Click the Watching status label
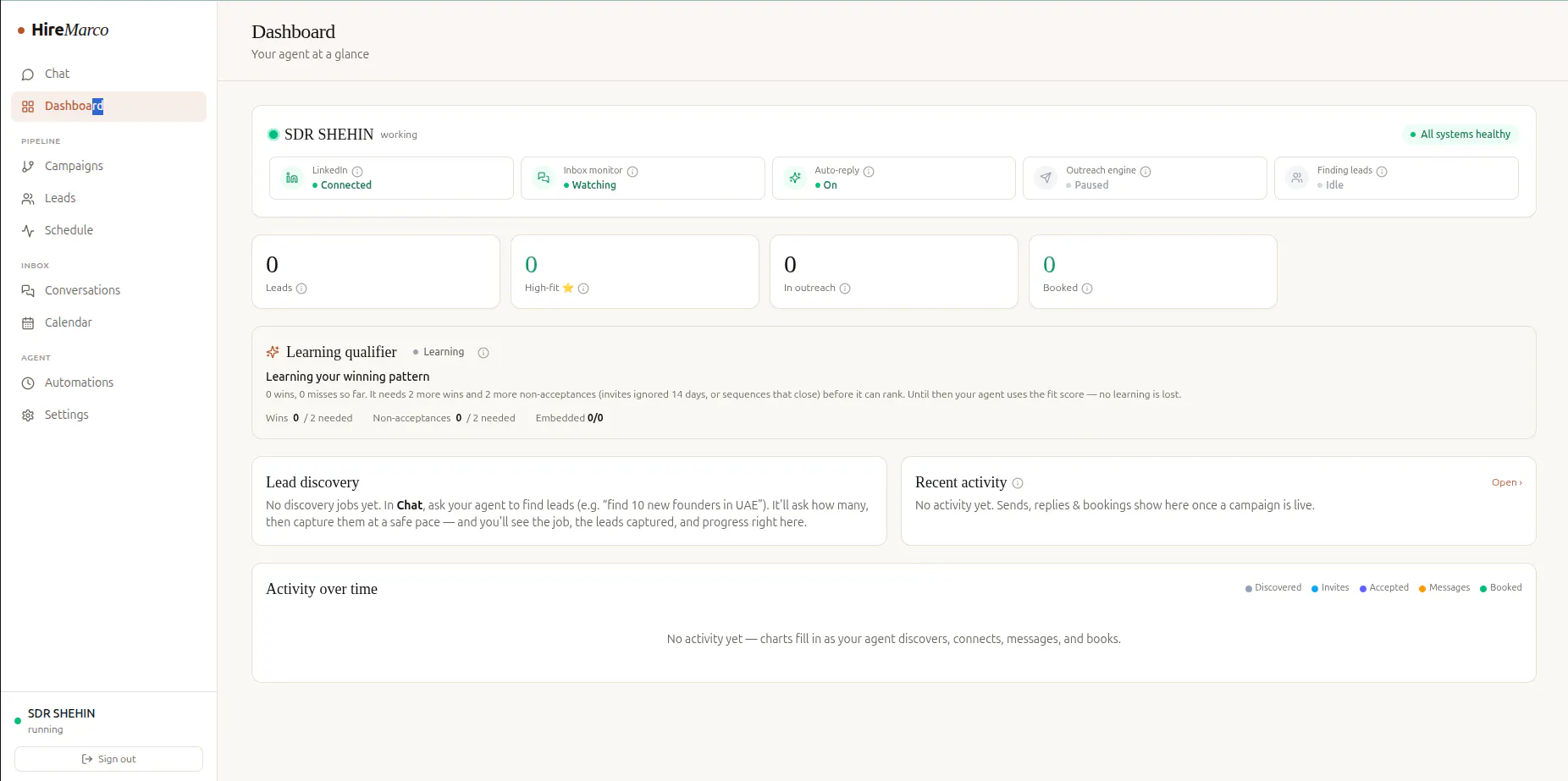The image size is (1568, 781). tap(590, 185)
